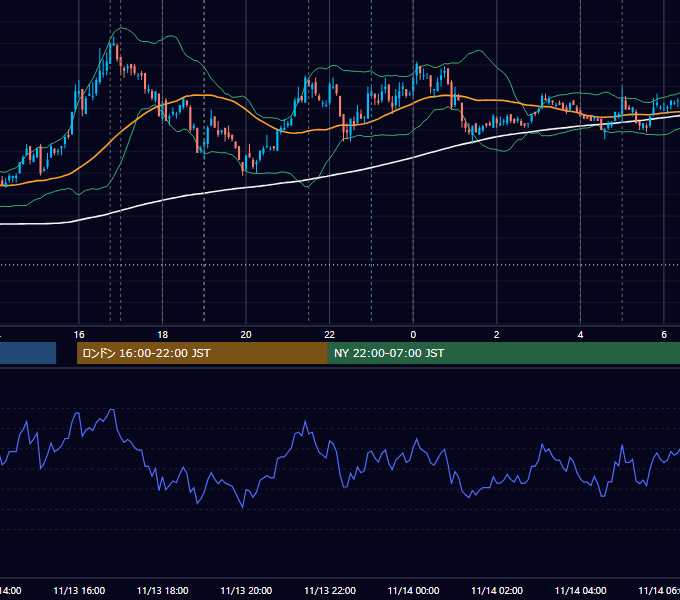This screenshot has width=680, height=600.
Task: Click the 11/13 16:00 time label
Action: [x=79, y=591]
